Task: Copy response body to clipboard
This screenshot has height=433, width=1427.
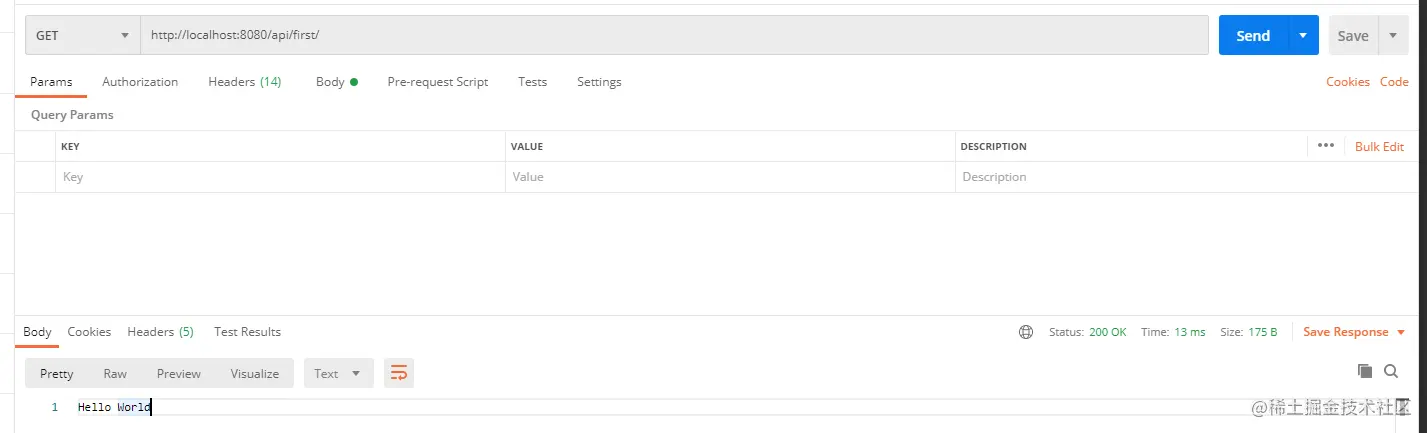Action: click(x=1365, y=371)
